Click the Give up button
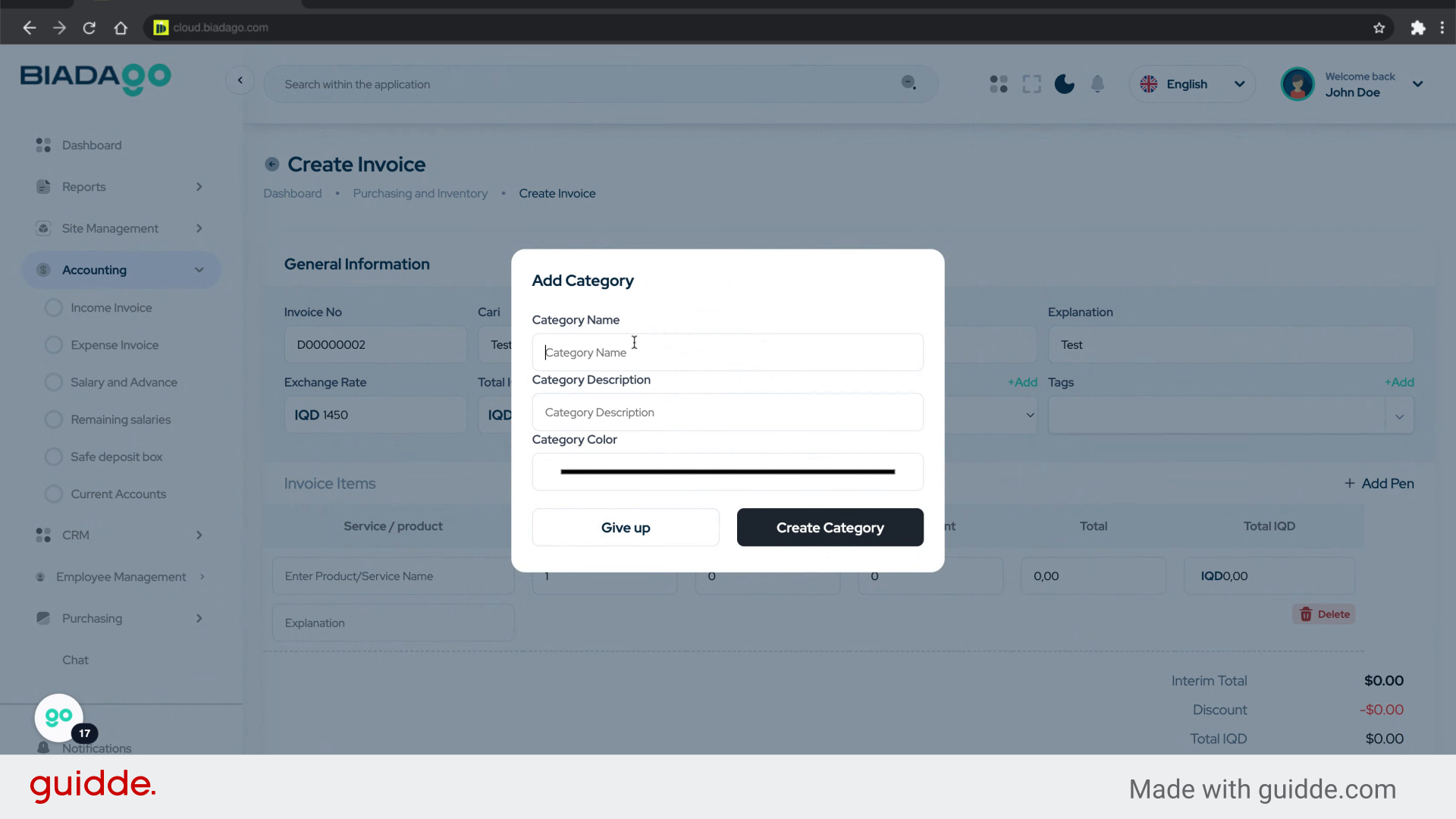 pyautogui.click(x=625, y=527)
